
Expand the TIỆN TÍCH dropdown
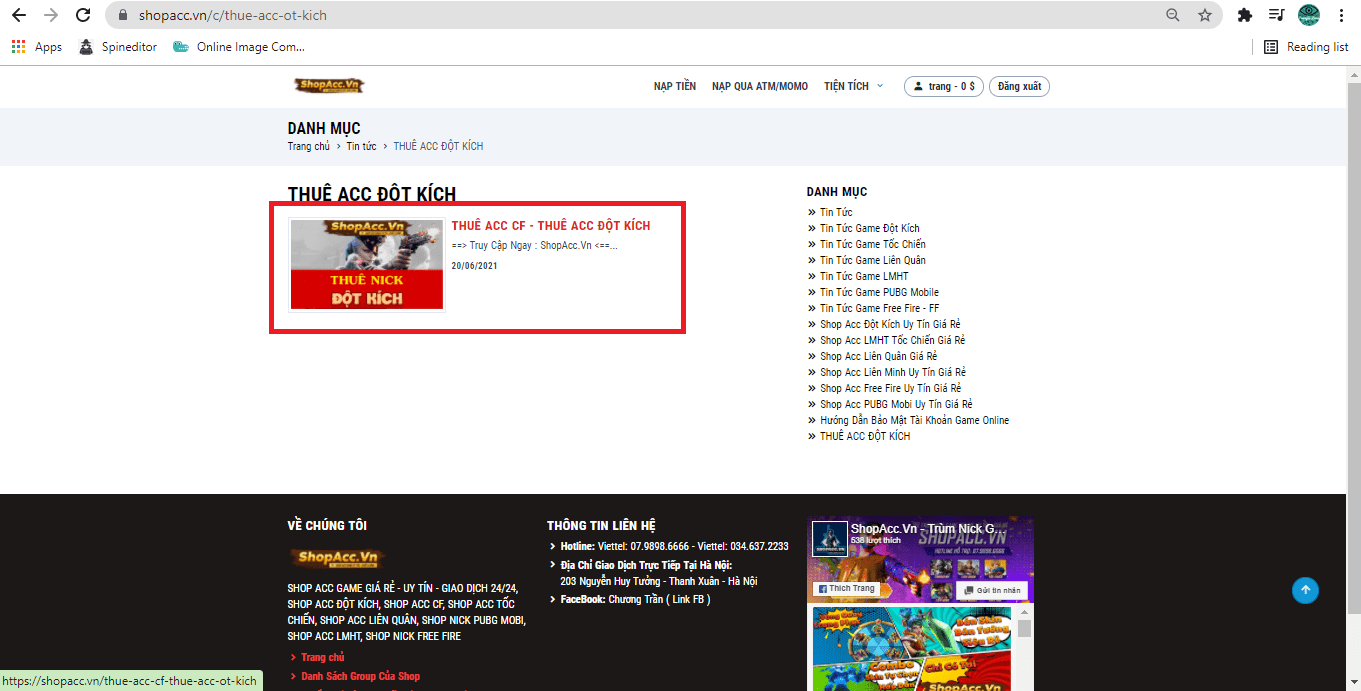pyautogui.click(x=853, y=86)
